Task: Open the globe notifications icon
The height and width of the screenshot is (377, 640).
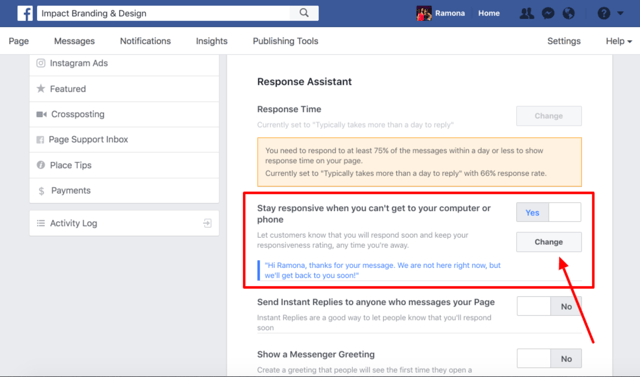Action: tap(569, 13)
